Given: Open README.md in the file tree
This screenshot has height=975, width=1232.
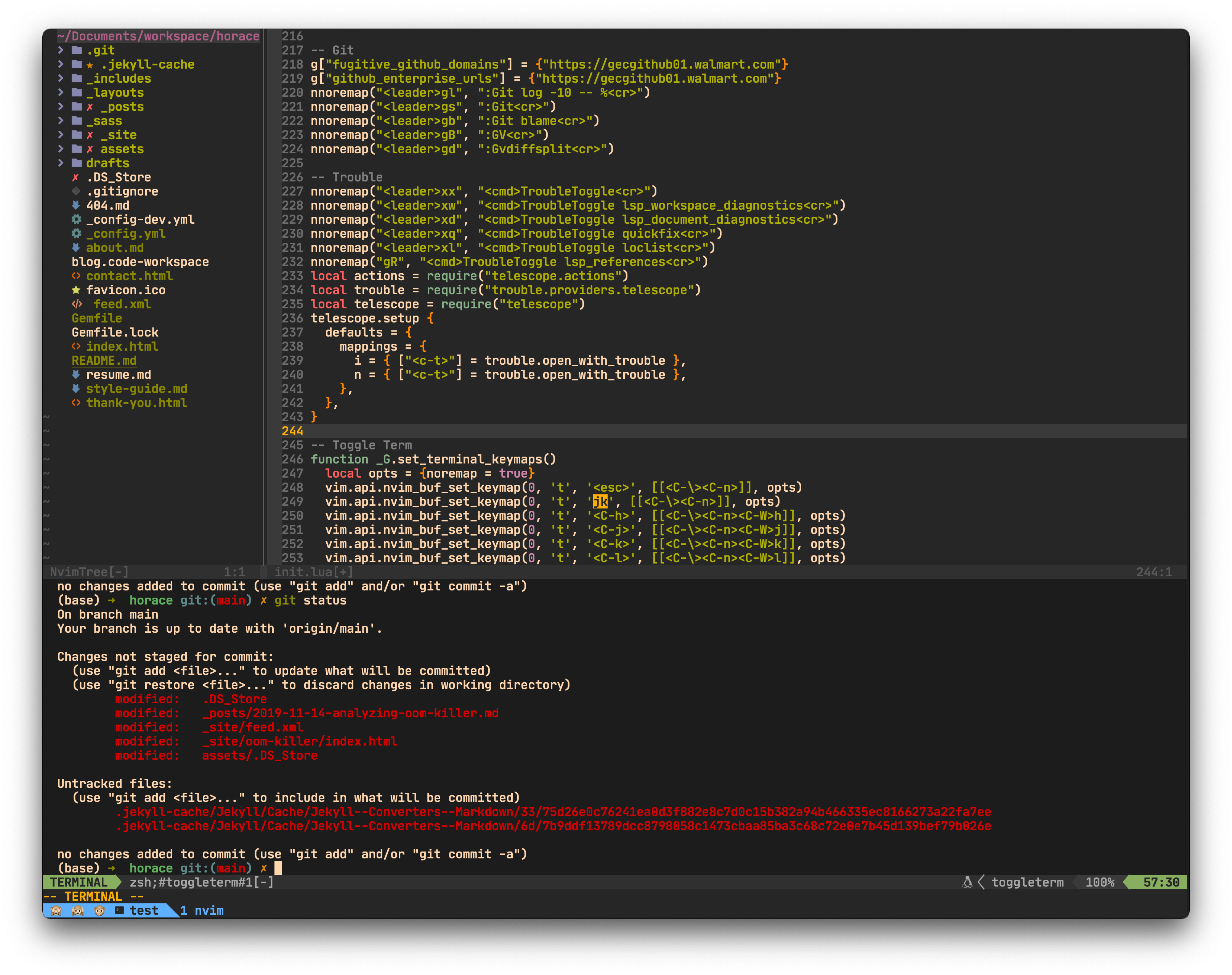Looking at the screenshot, I should [104, 360].
